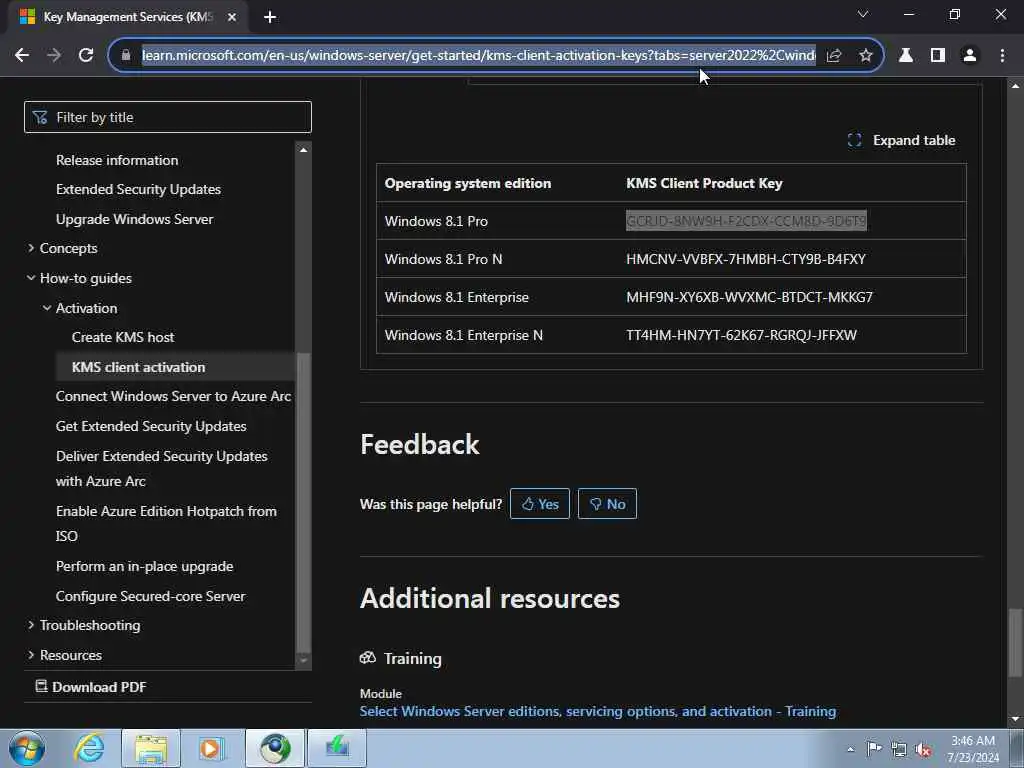
Task: Click the HMCNV-VVBFX-7HMBH-CTY9B-B4FXY key
Action: 746,259
